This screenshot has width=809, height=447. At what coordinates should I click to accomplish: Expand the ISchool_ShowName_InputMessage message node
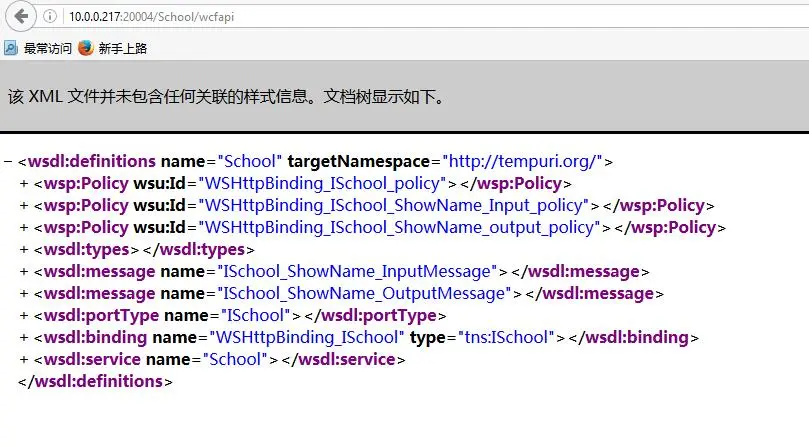[x=24, y=272]
